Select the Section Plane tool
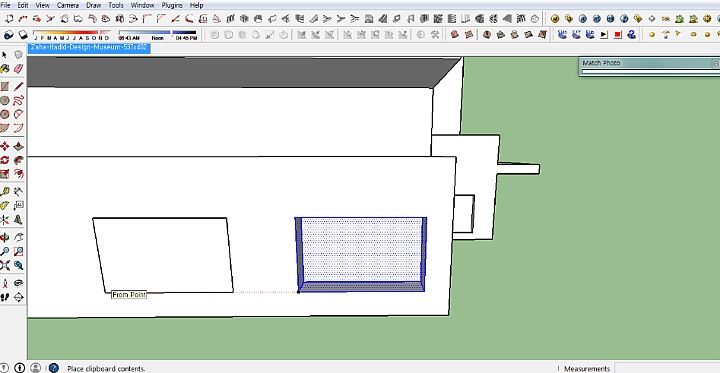The height and width of the screenshot is (373, 720). [x=18, y=297]
